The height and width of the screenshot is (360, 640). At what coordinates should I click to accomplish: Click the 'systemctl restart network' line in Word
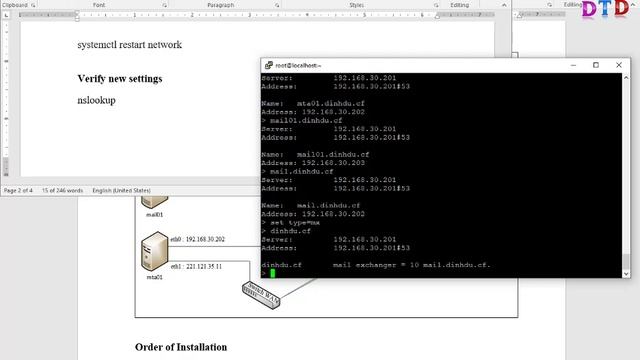(130, 44)
